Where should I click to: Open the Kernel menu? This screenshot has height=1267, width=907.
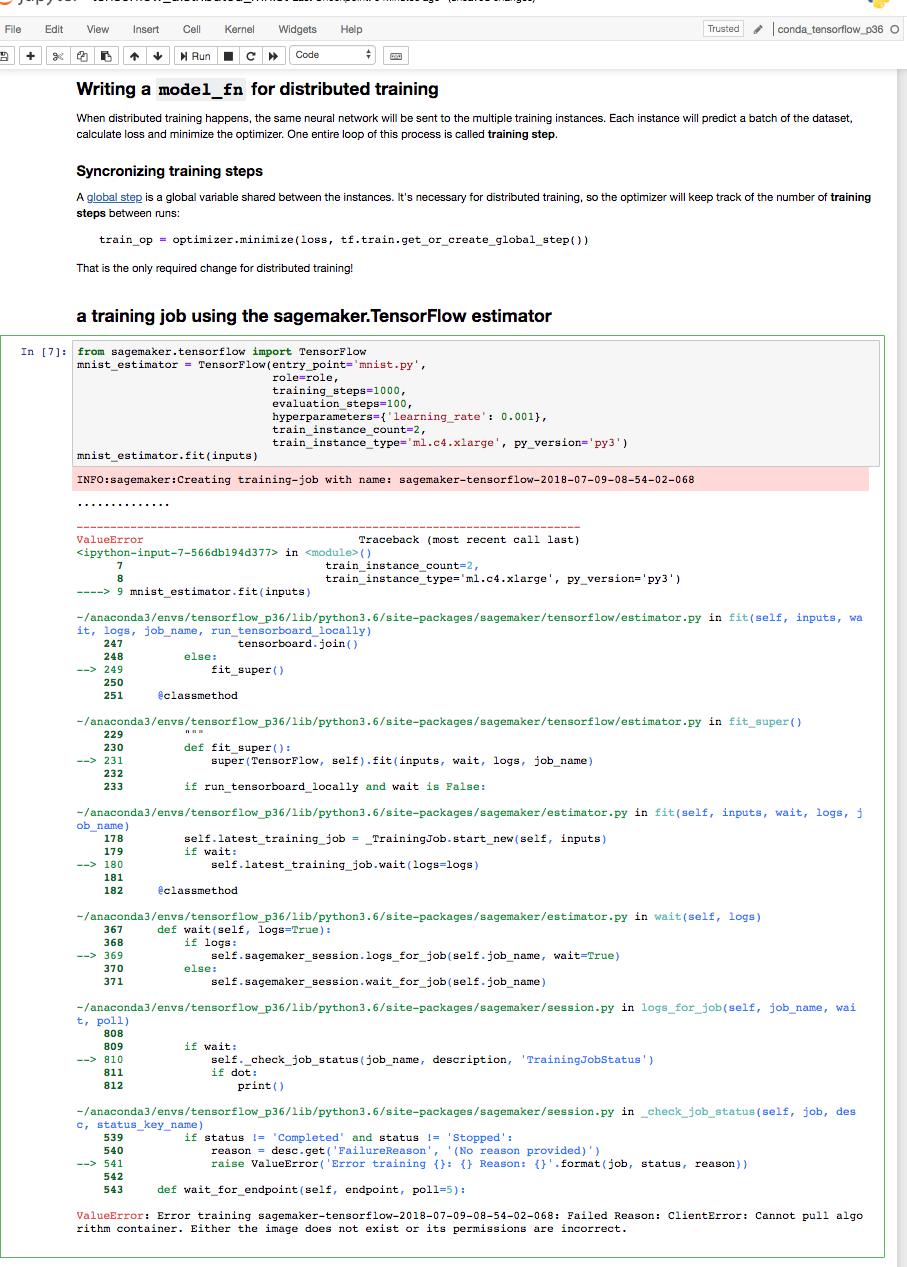[239, 30]
